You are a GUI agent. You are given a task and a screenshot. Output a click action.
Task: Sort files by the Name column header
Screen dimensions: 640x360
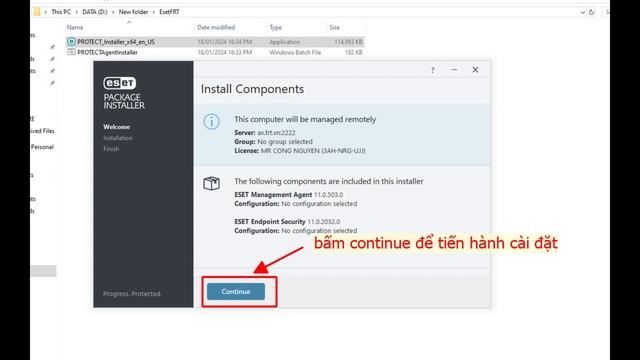click(75, 27)
